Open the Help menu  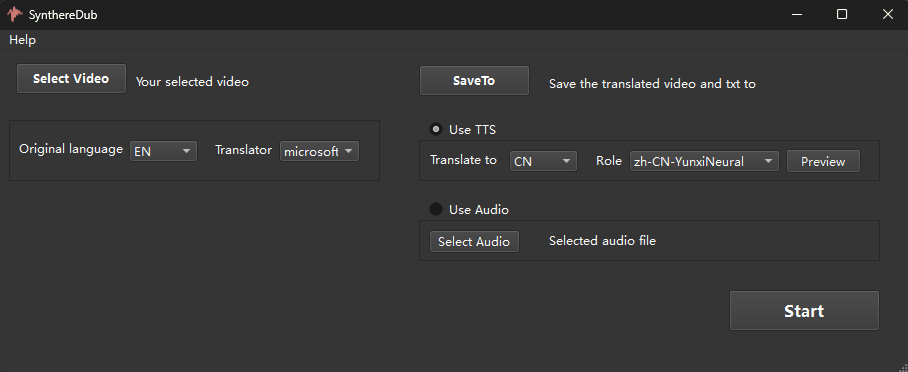pos(23,40)
